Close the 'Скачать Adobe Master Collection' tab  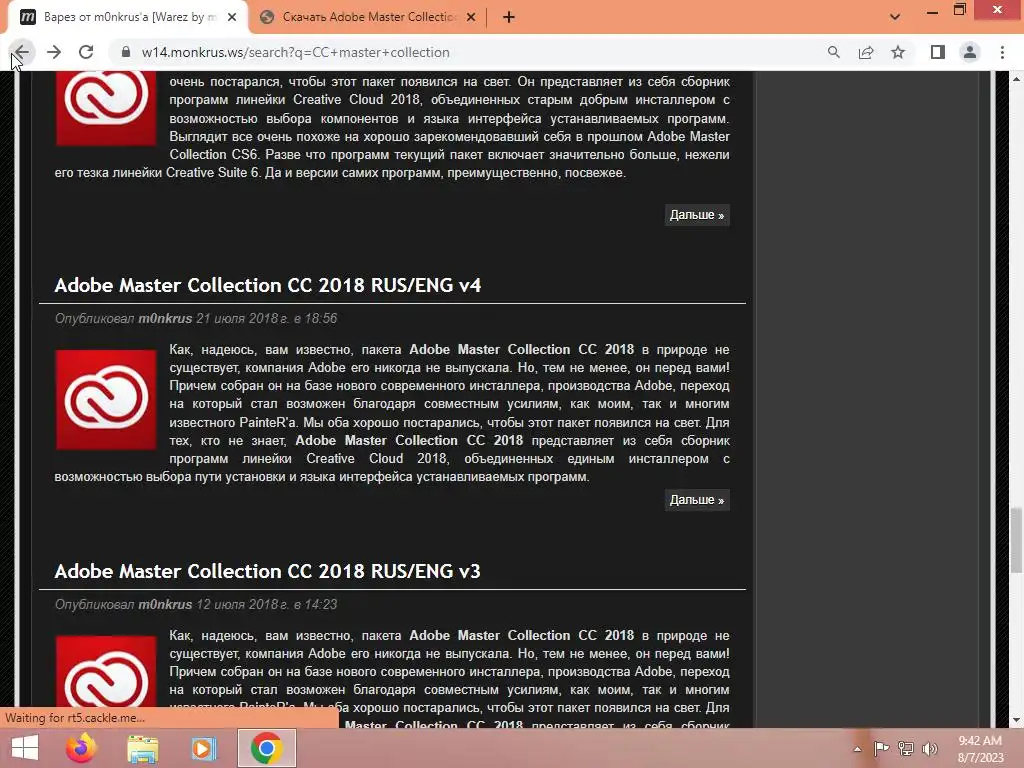point(471,17)
